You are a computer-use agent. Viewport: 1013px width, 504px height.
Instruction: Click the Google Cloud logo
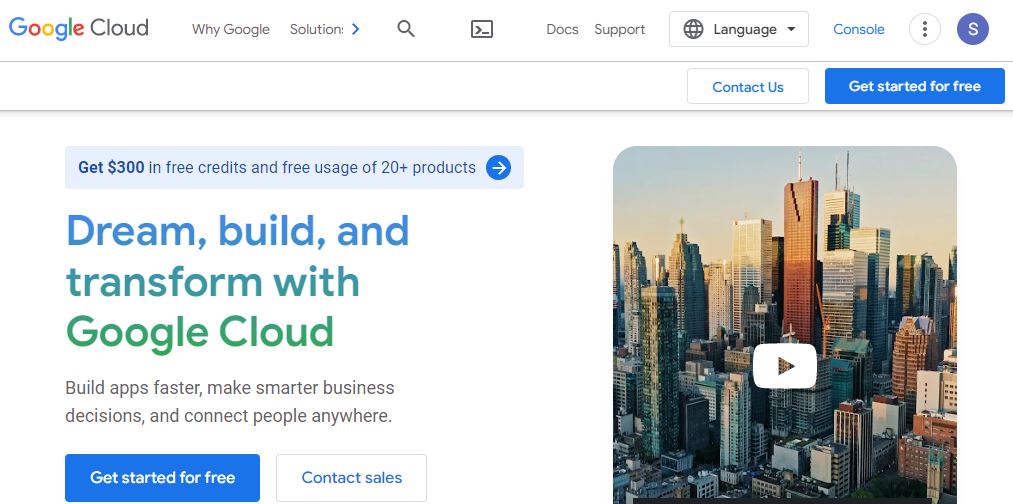pyautogui.click(x=79, y=28)
